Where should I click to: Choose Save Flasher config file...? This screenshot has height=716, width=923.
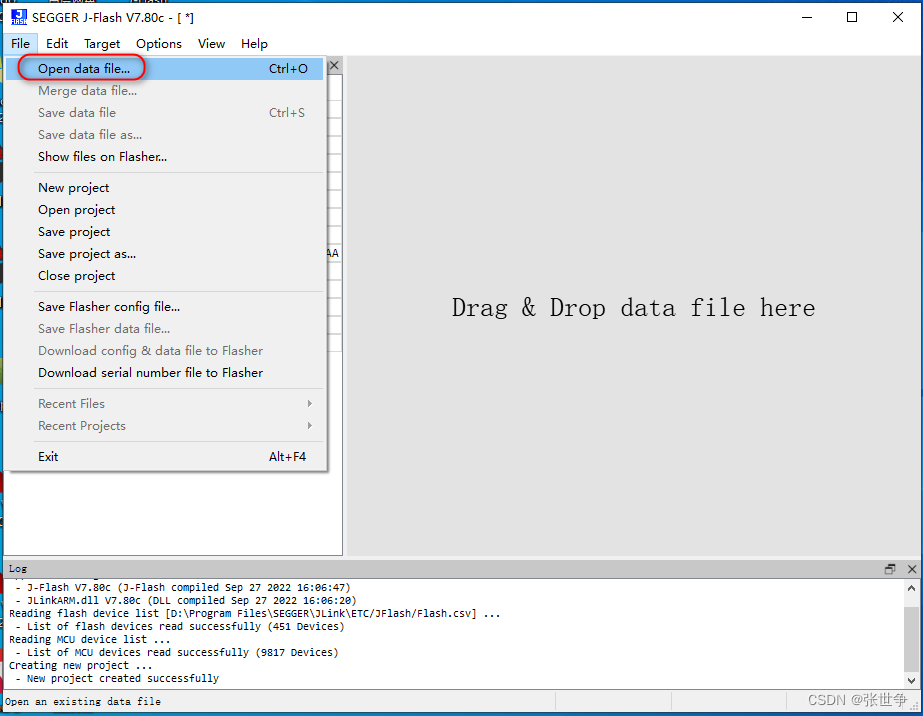pos(165,307)
